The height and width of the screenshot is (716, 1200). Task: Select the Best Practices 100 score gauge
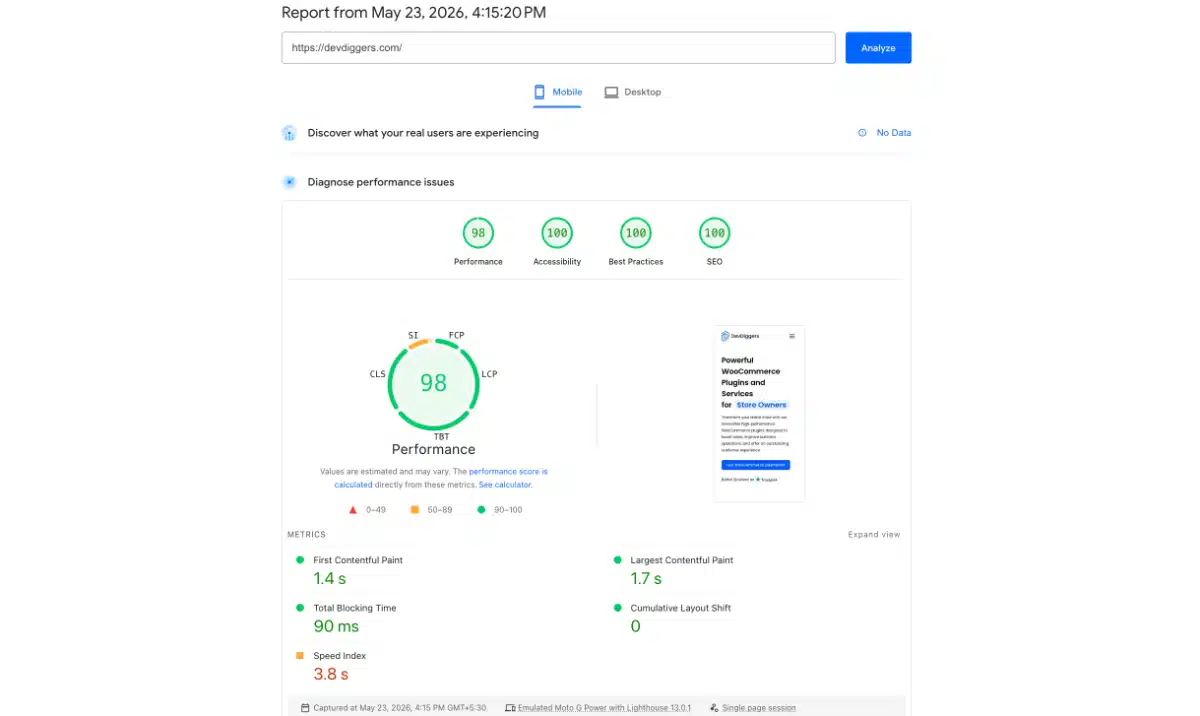(635, 233)
